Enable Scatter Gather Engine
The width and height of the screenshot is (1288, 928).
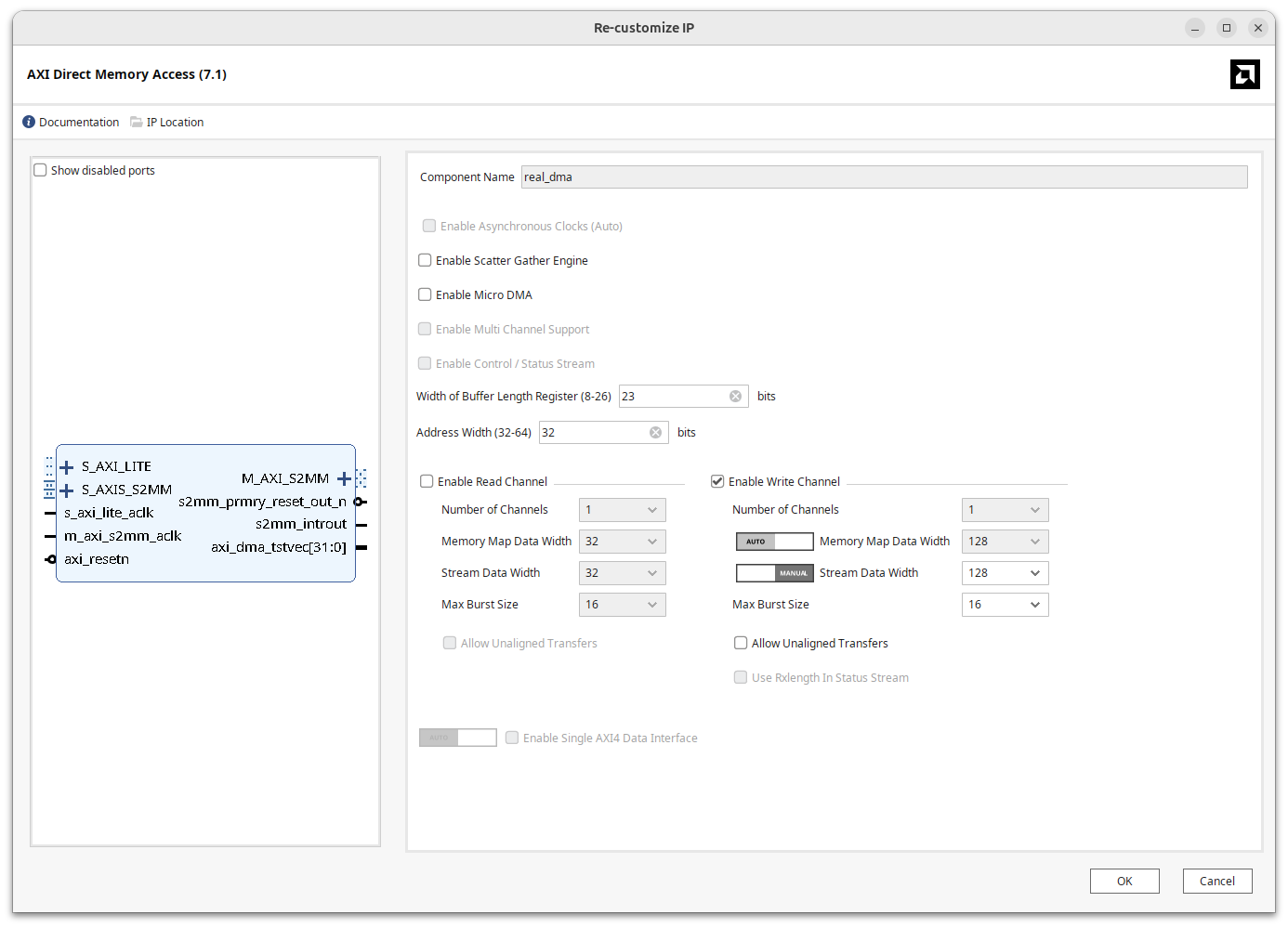(x=425, y=260)
